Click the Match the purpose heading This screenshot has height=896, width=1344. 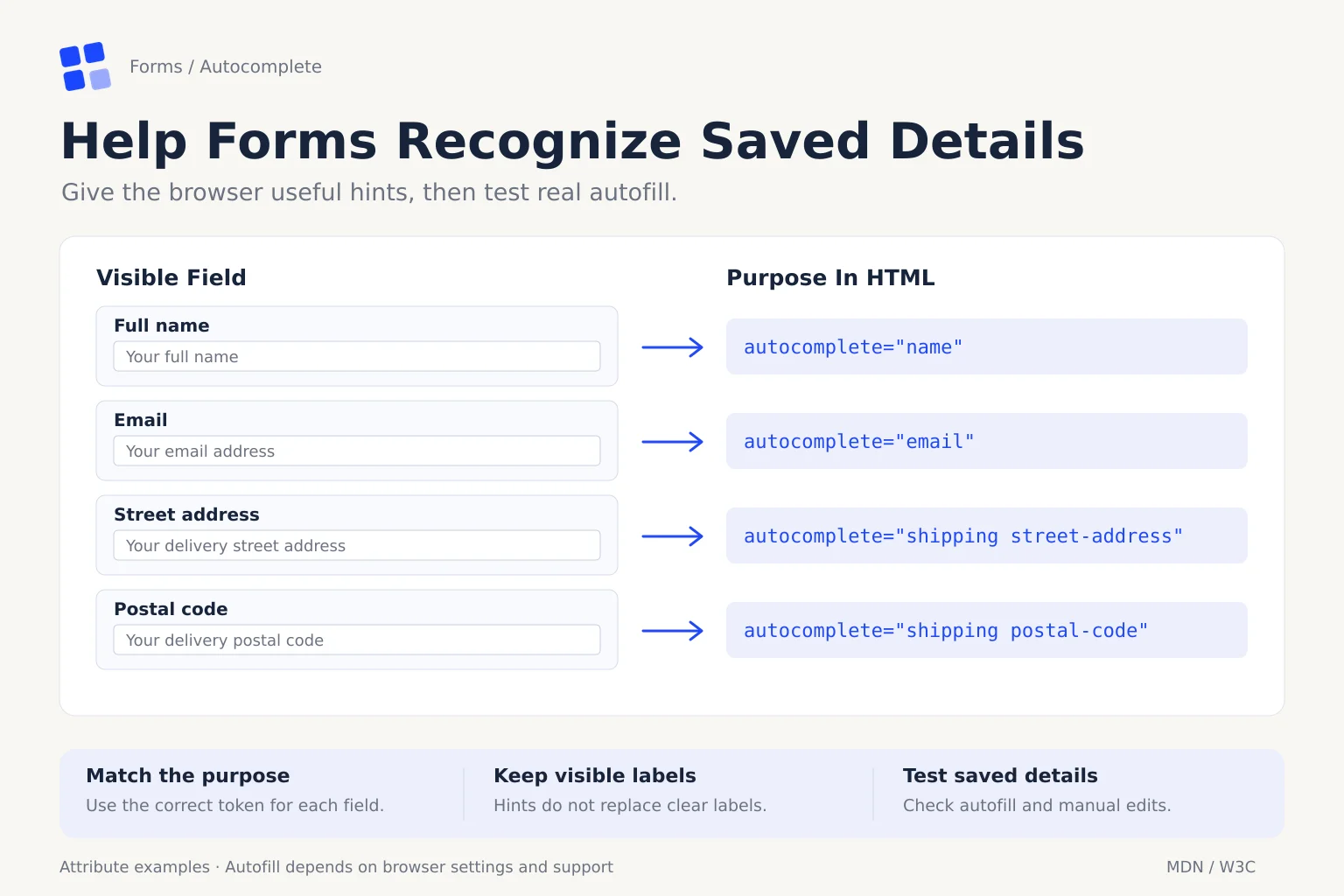[x=188, y=775]
